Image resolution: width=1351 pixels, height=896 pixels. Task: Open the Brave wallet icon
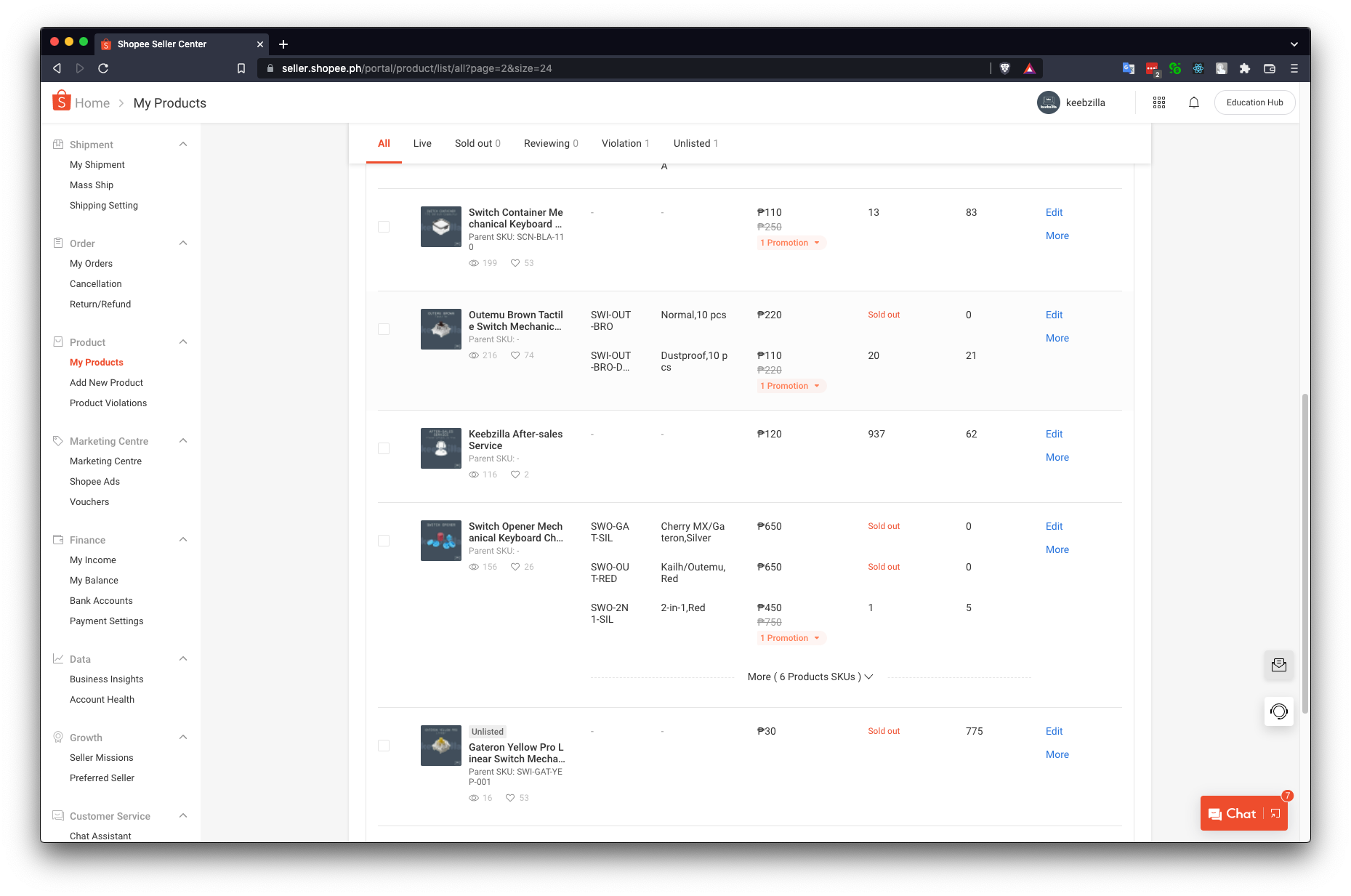1270,68
